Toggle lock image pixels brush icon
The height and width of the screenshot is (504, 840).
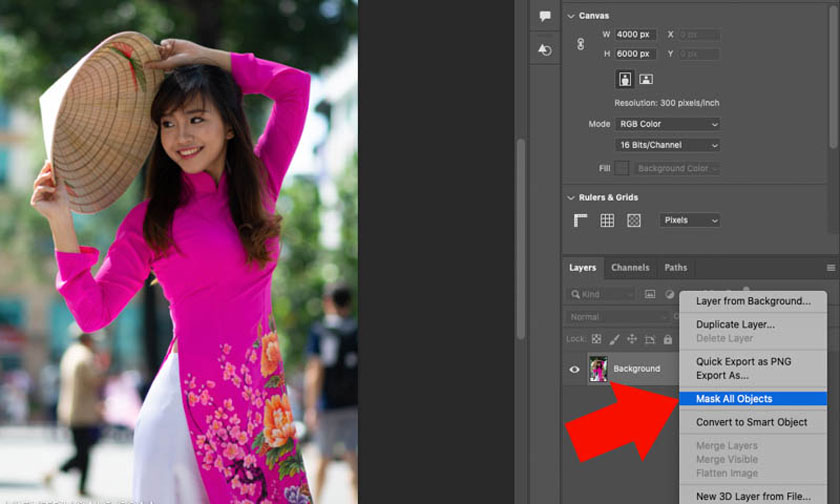coord(615,340)
